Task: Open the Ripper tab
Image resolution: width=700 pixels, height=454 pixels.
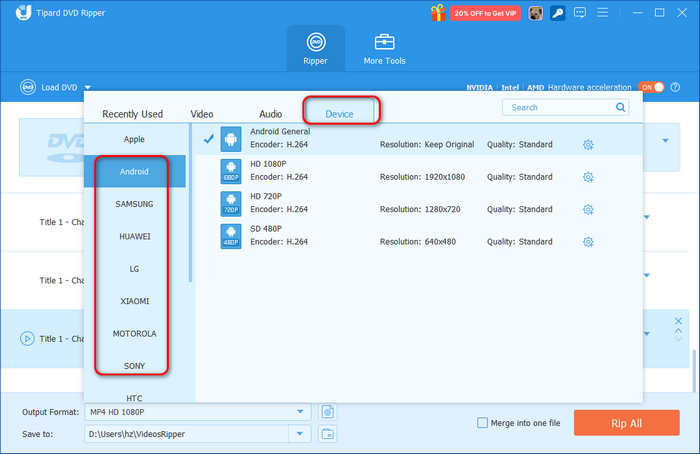Action: click(316, 49)
